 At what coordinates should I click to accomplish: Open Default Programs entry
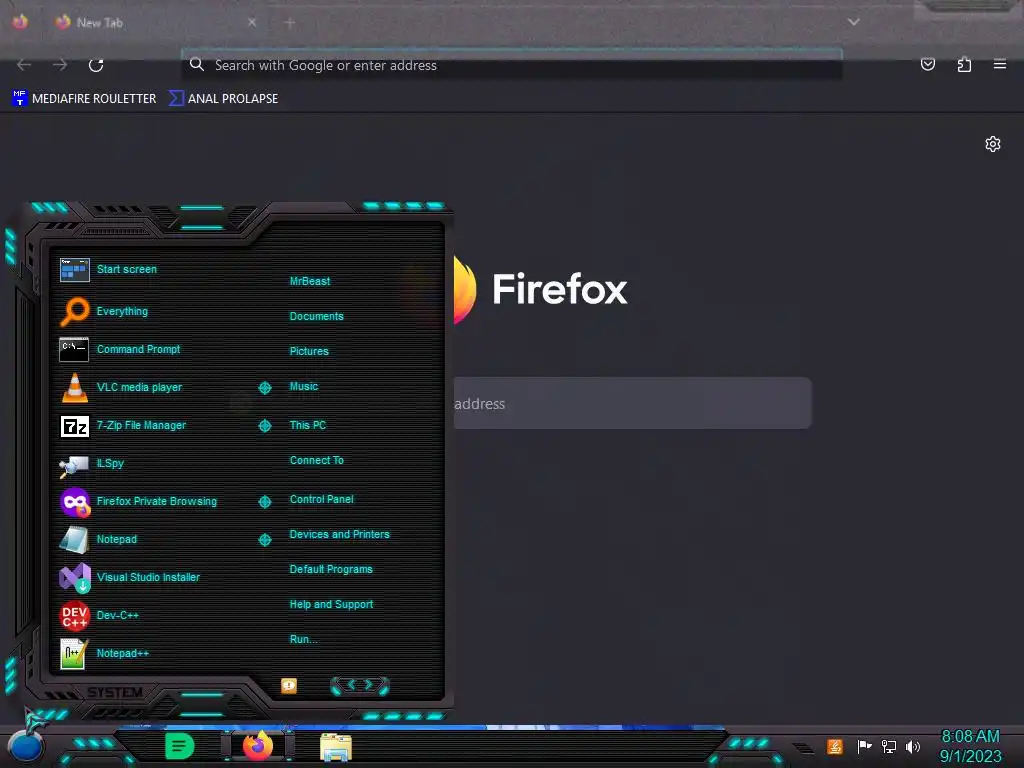[x=331, y=569]
